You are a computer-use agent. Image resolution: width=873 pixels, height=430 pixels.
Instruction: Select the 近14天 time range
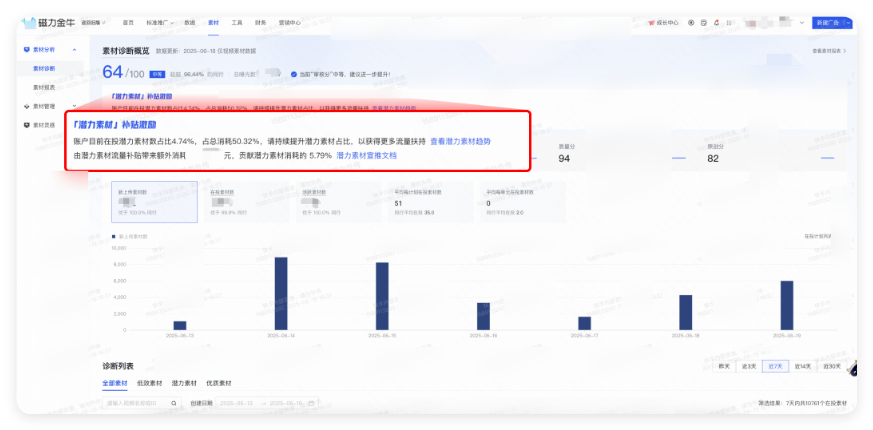point(803,367)
